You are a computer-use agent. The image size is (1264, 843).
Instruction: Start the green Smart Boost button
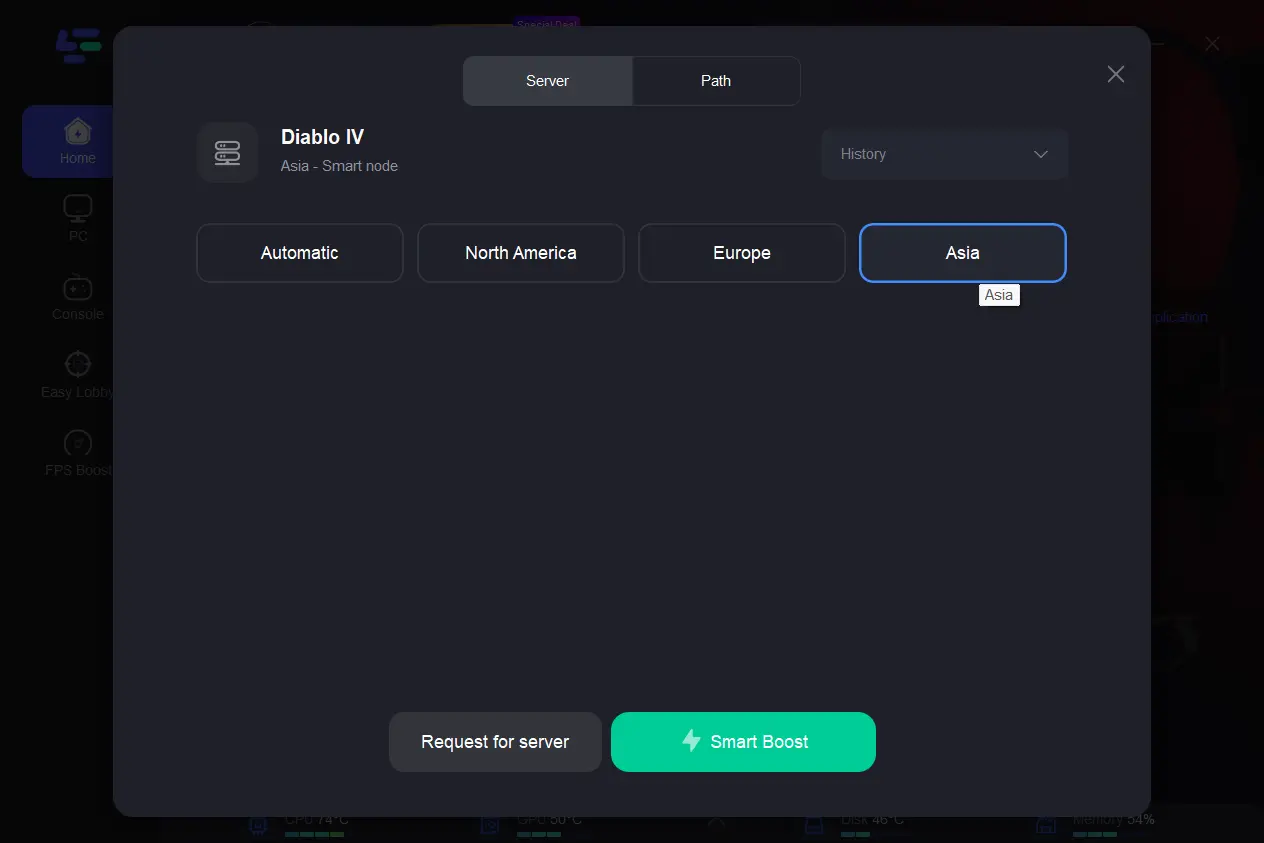pyautogui.click(x=743, y=742)
